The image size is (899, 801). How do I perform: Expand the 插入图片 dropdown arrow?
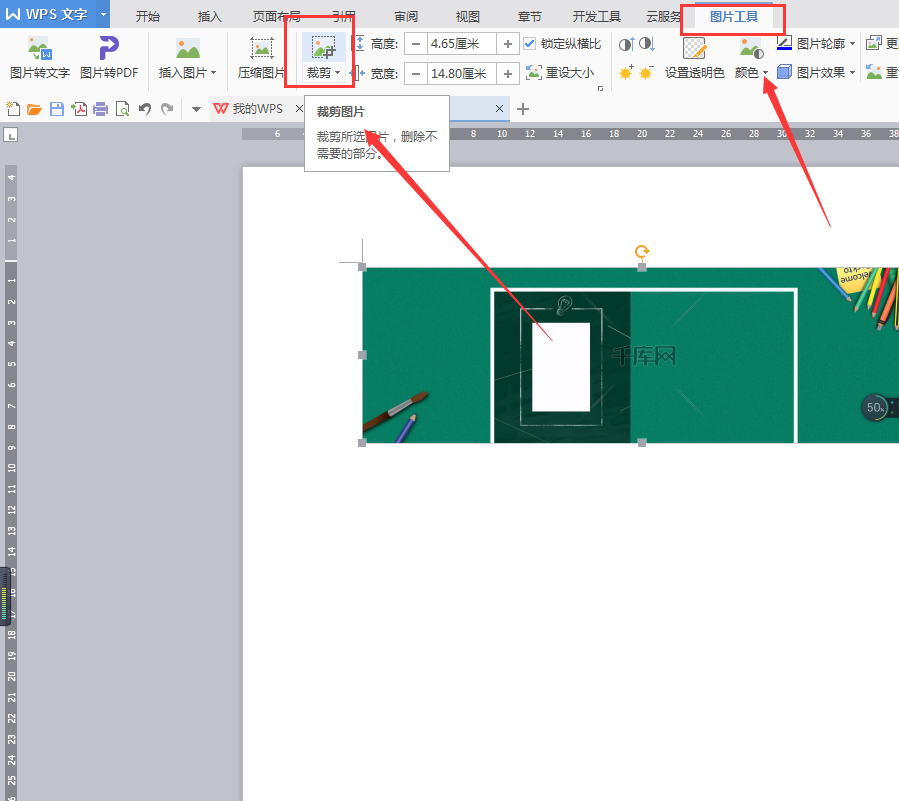pos(213,73)
